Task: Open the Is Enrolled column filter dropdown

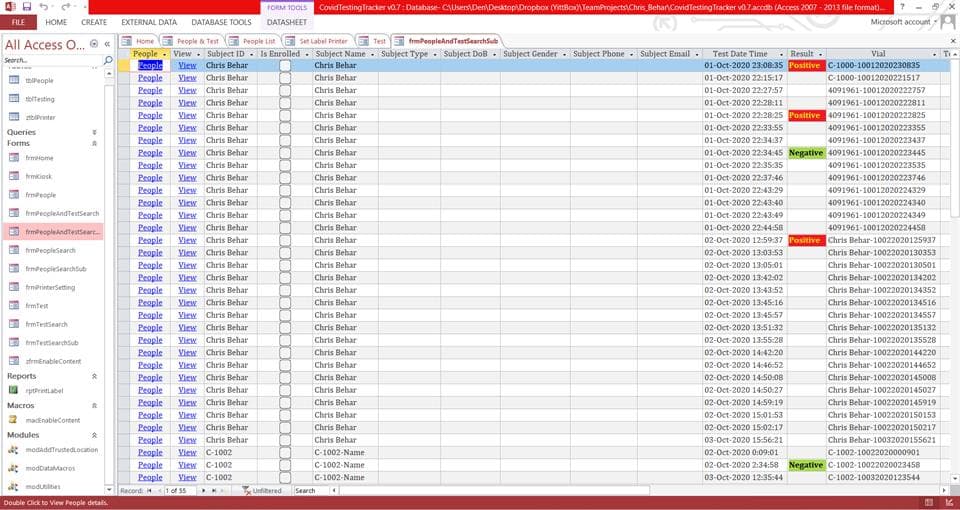Action: 306,54
